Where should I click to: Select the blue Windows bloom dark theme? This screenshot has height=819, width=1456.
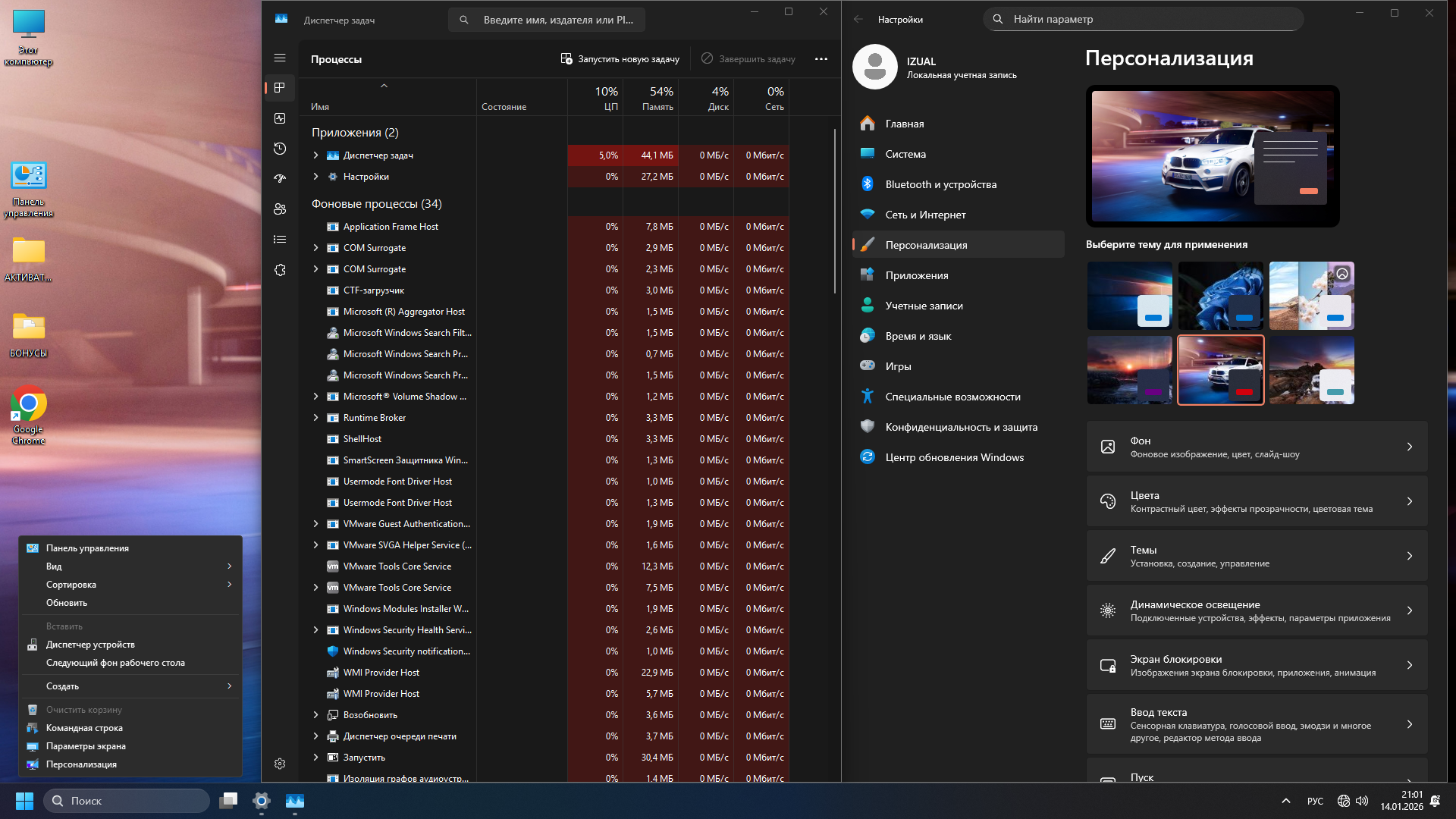click(1220, 296)
